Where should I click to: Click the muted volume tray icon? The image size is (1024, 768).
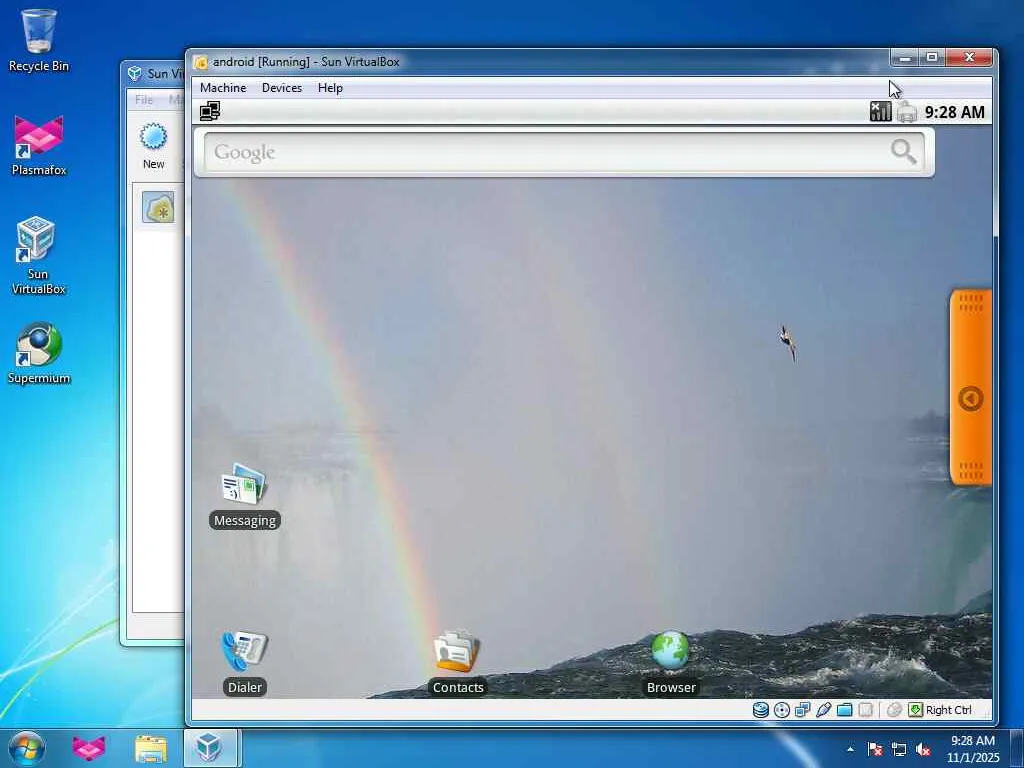(x=923, y=749)
